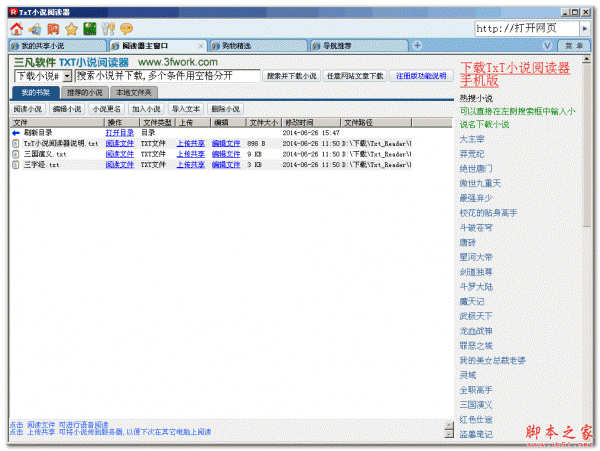Click the file icon of 三国演义.txt

[16, 154]
